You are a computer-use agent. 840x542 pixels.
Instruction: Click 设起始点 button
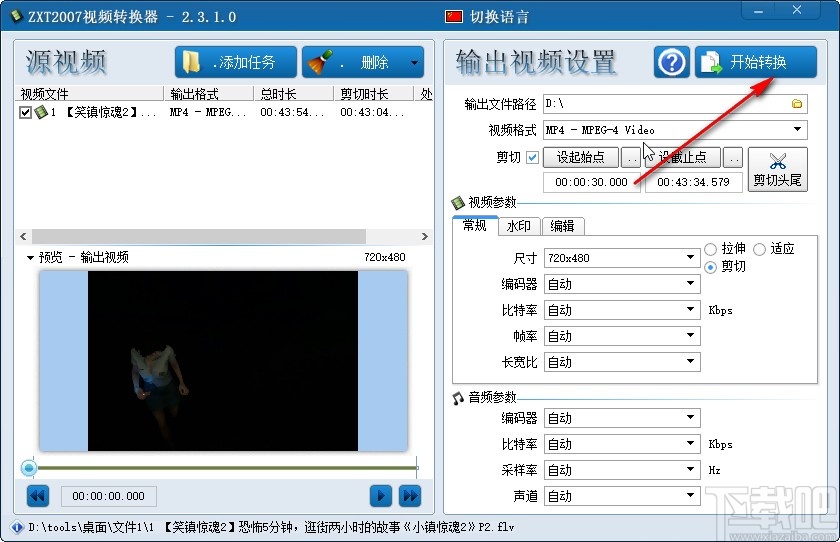click(581, 157)
